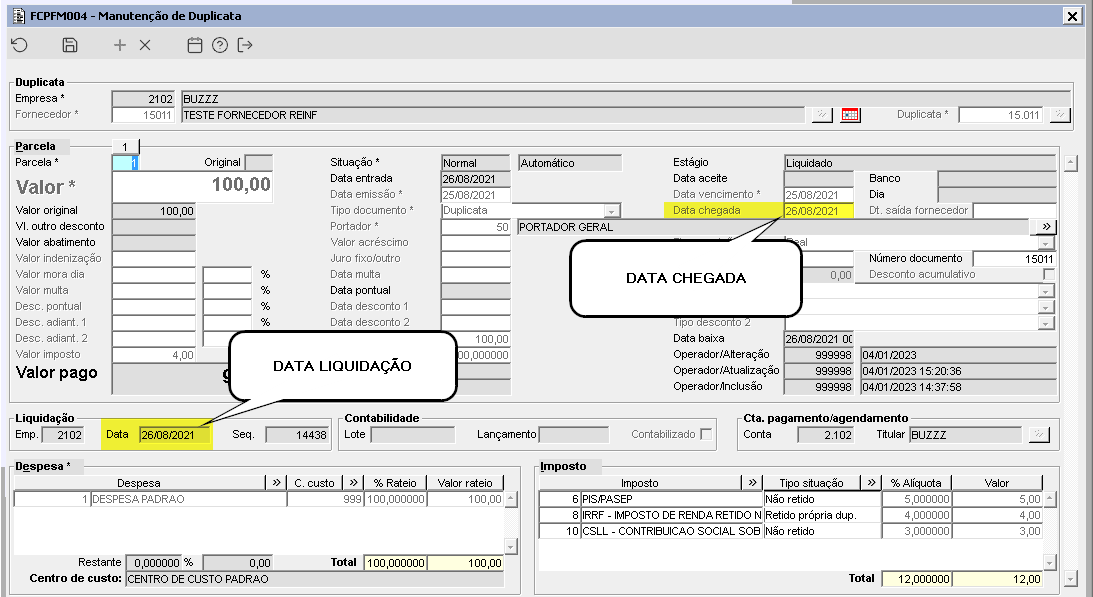1093x597 pixels.
Task: Click the » button beside PORTADOR GERAL
Action: tap(1046, 227)
